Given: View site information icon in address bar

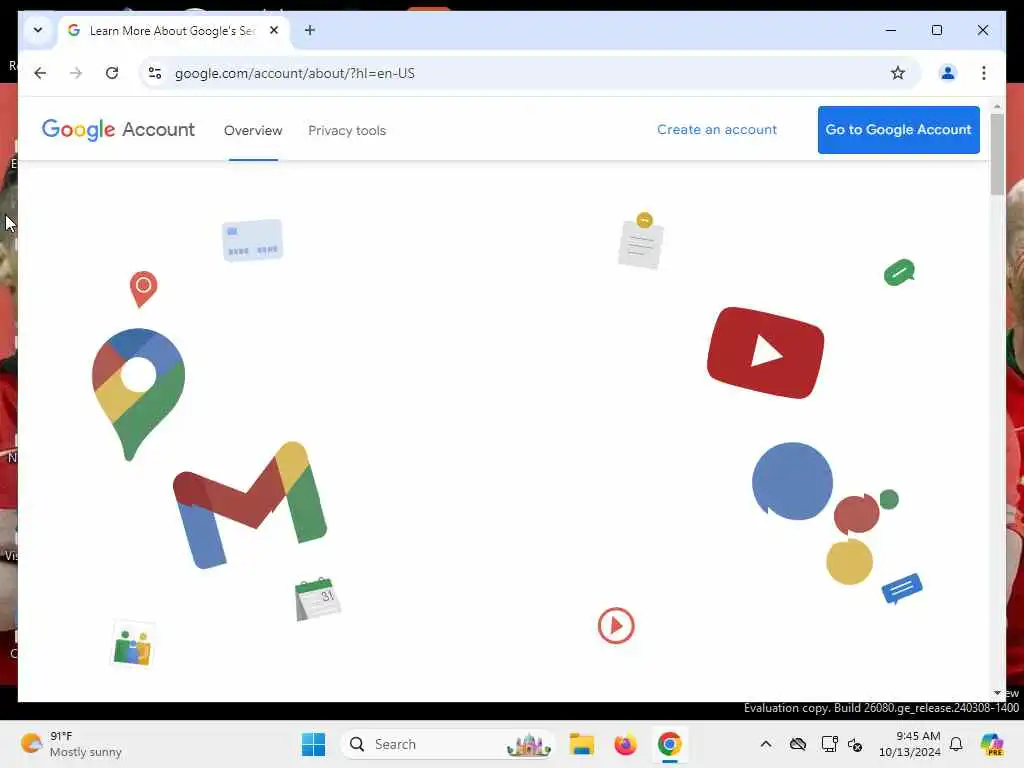Looking at the screenshot, I should point(155,73).
